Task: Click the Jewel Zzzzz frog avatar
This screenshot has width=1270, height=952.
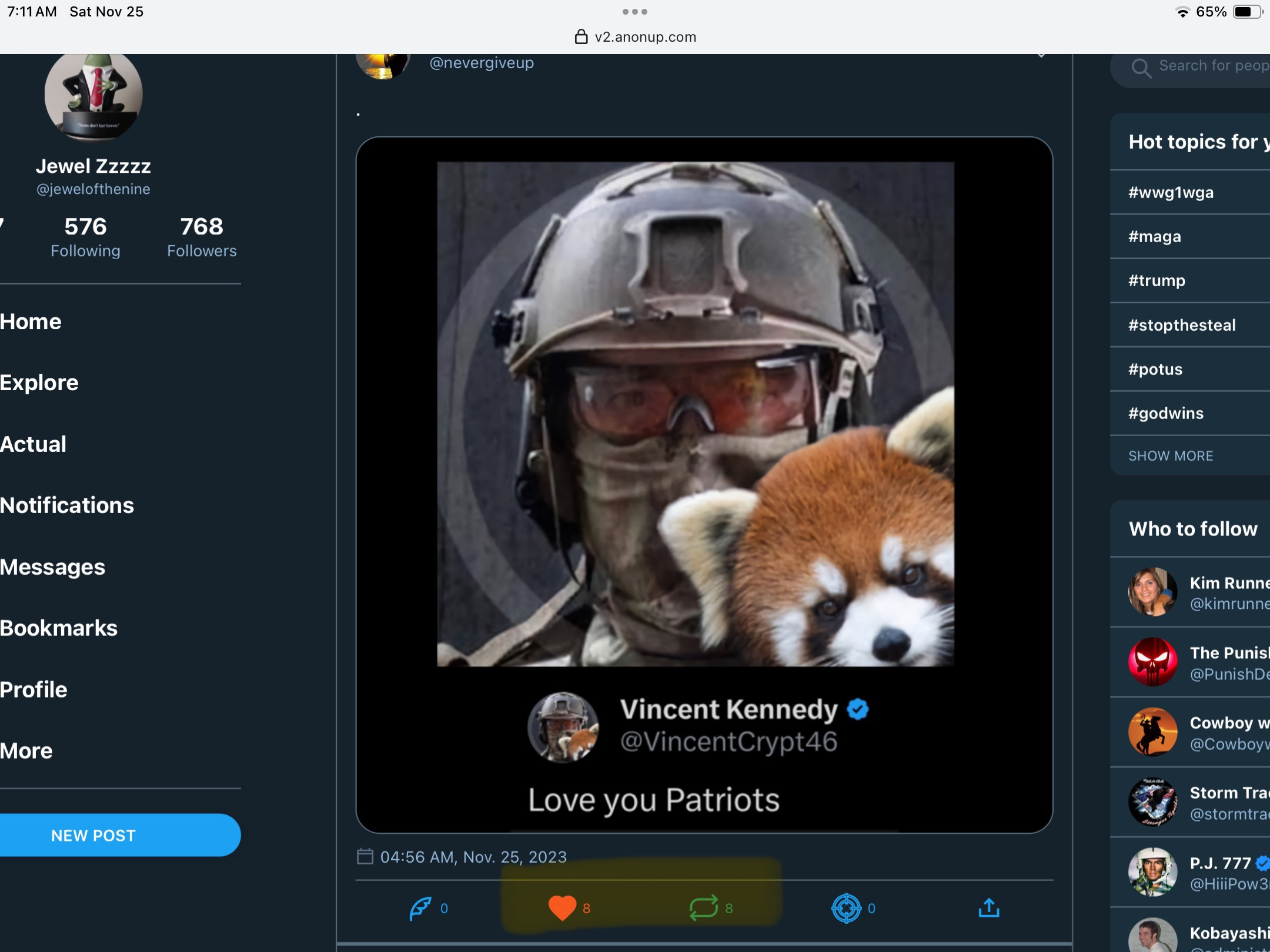Action: 93,95
